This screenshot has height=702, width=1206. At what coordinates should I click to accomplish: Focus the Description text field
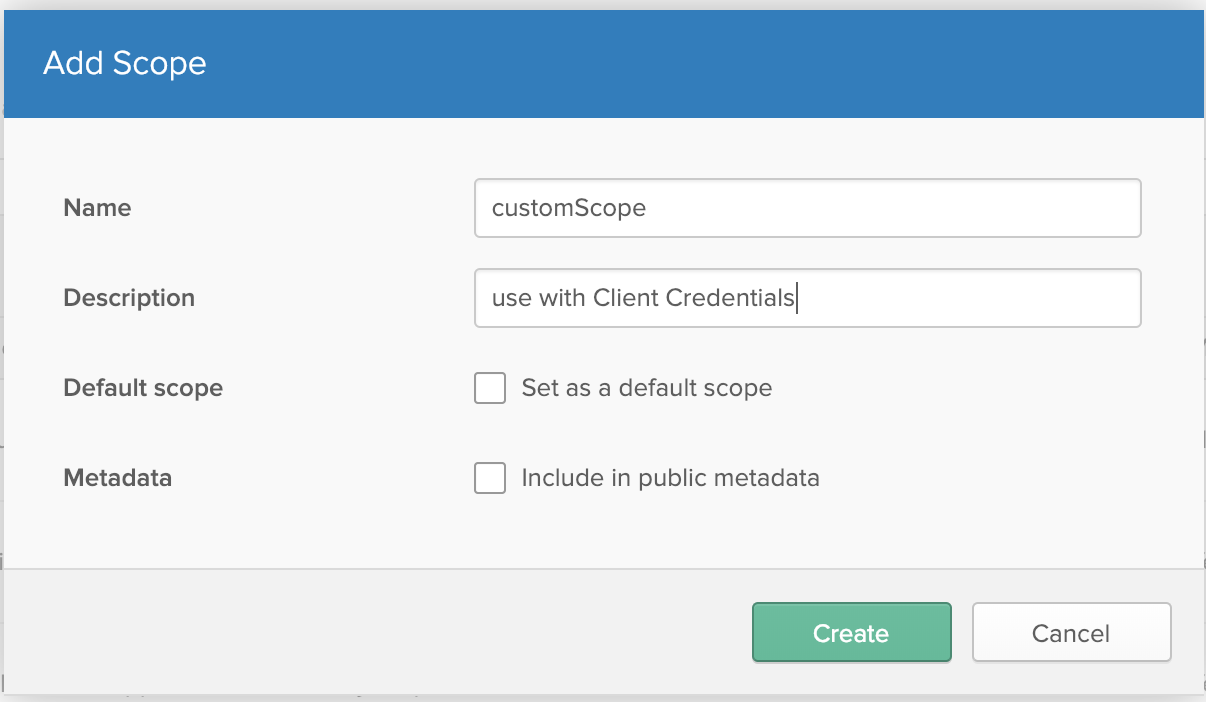807,298
